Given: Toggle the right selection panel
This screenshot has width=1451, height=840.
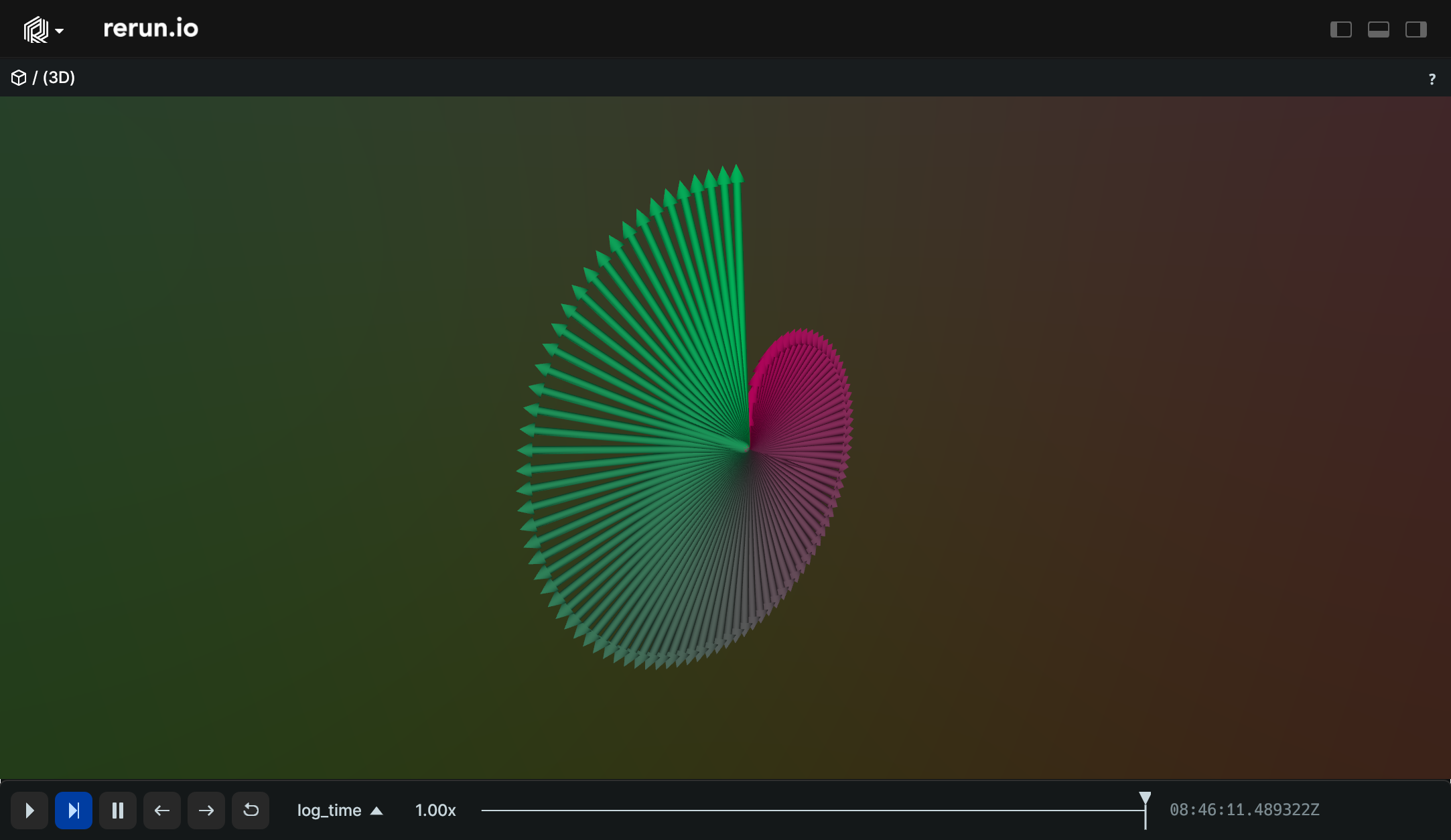Looking at the screenshot, I should click(1415, 29).
